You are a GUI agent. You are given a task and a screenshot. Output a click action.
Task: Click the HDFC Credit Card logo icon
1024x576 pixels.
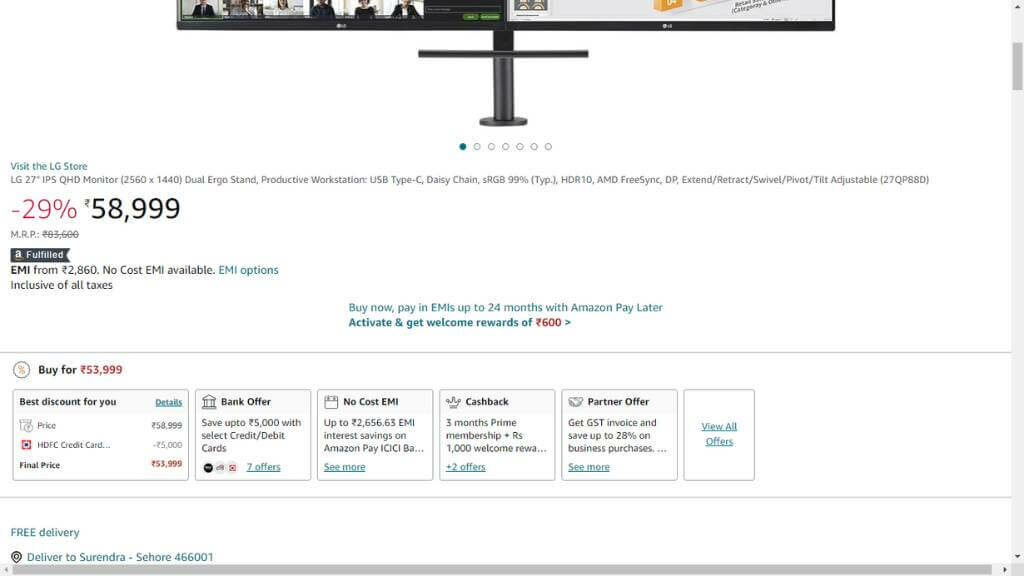click(26, 445)
